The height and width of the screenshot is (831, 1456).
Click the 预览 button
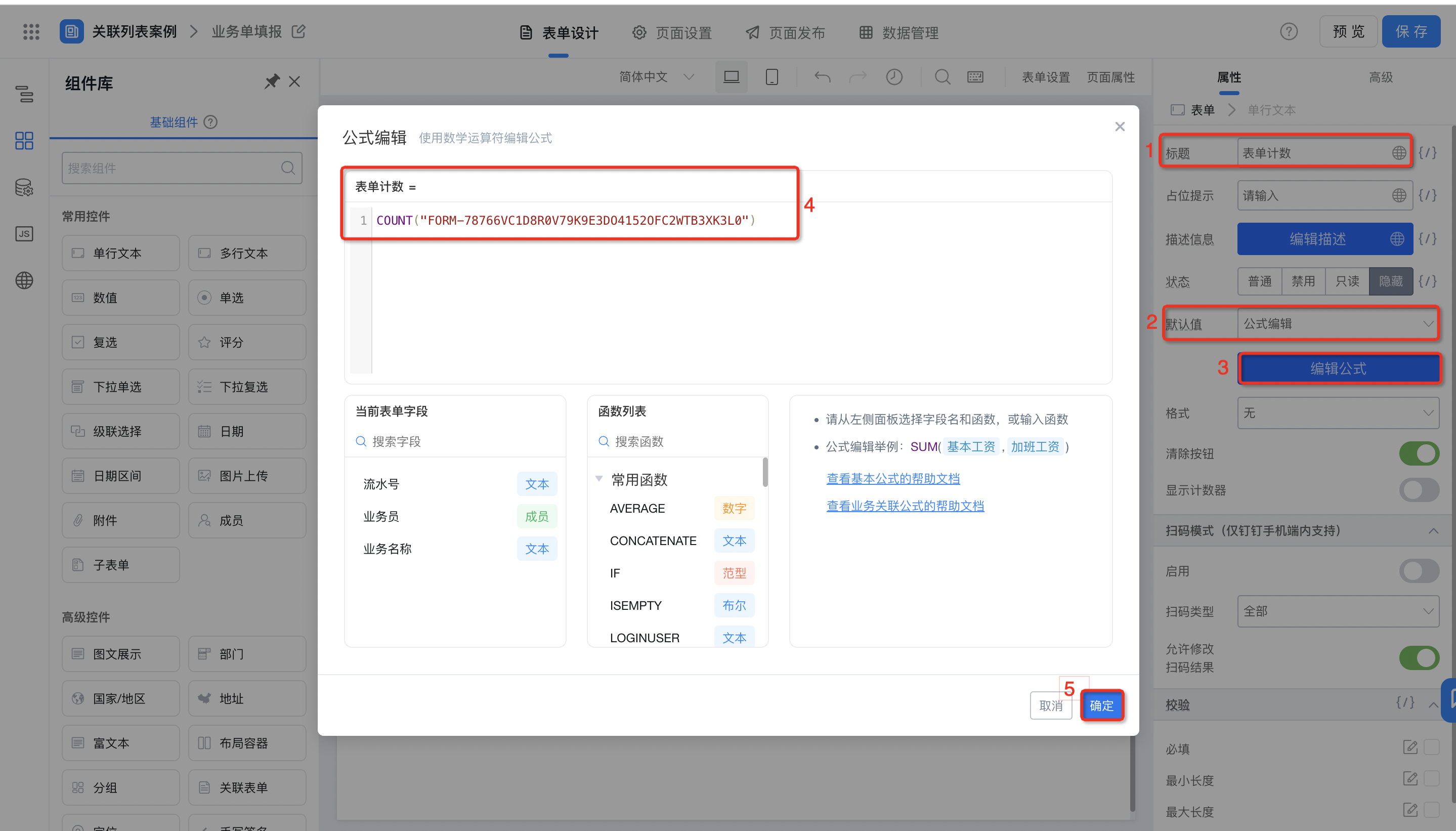pos(1348,31)
